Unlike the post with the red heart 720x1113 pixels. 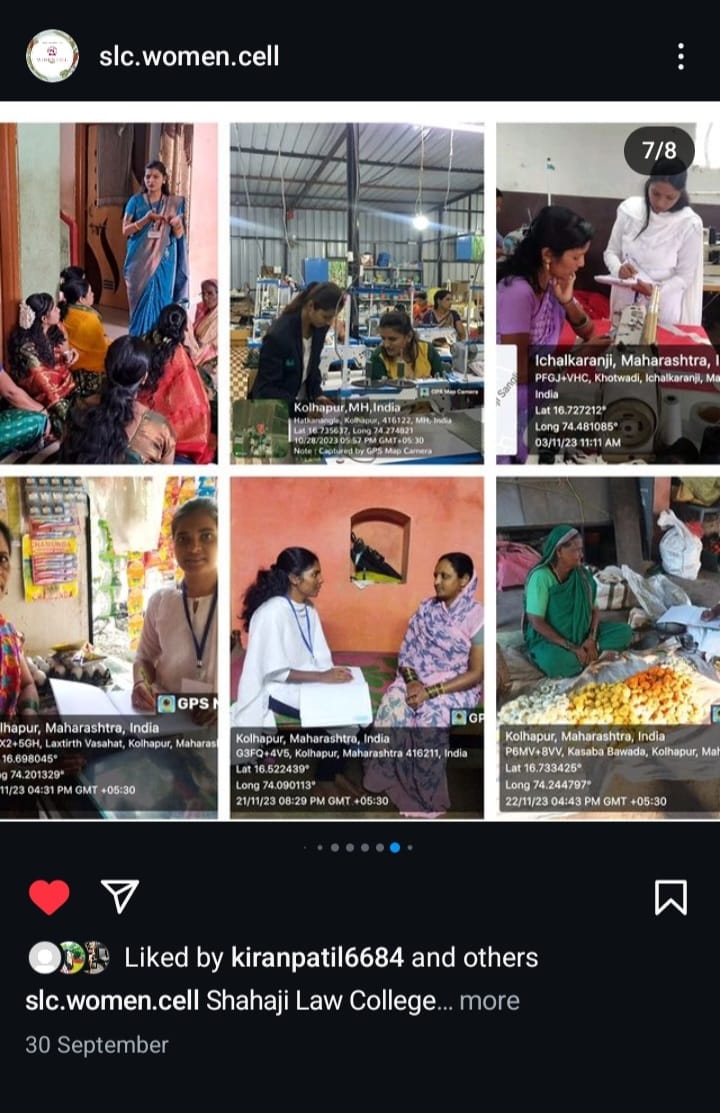[x=50, y=897]
